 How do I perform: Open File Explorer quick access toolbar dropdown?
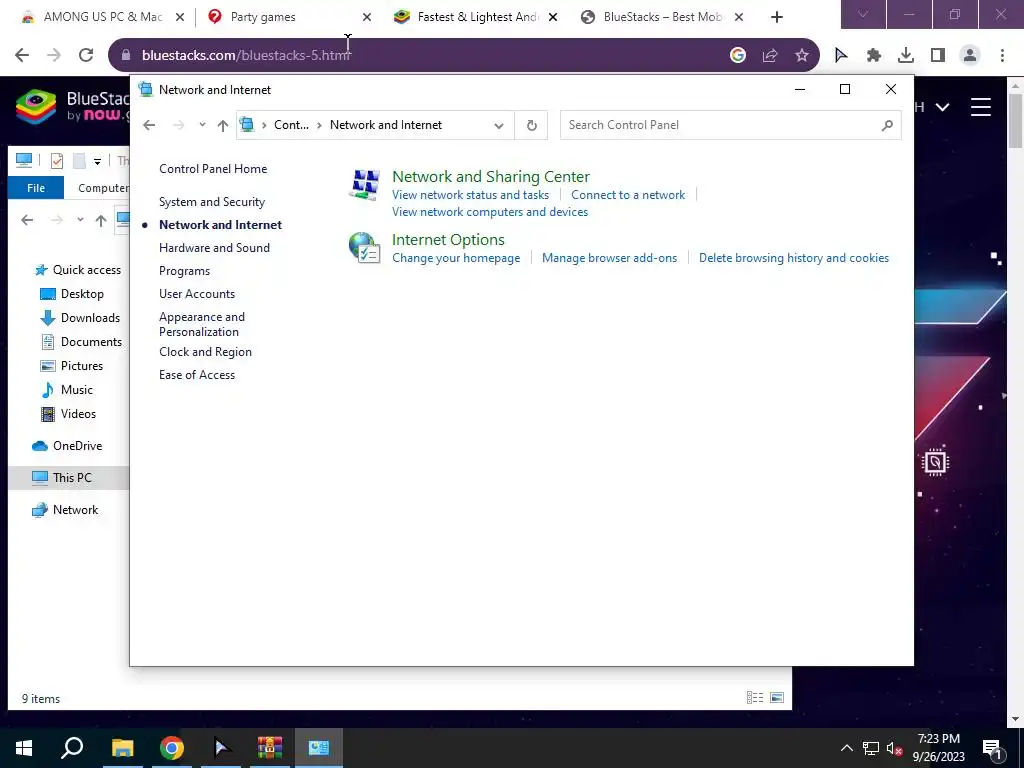pyautogui.click(x=97, y=161)
